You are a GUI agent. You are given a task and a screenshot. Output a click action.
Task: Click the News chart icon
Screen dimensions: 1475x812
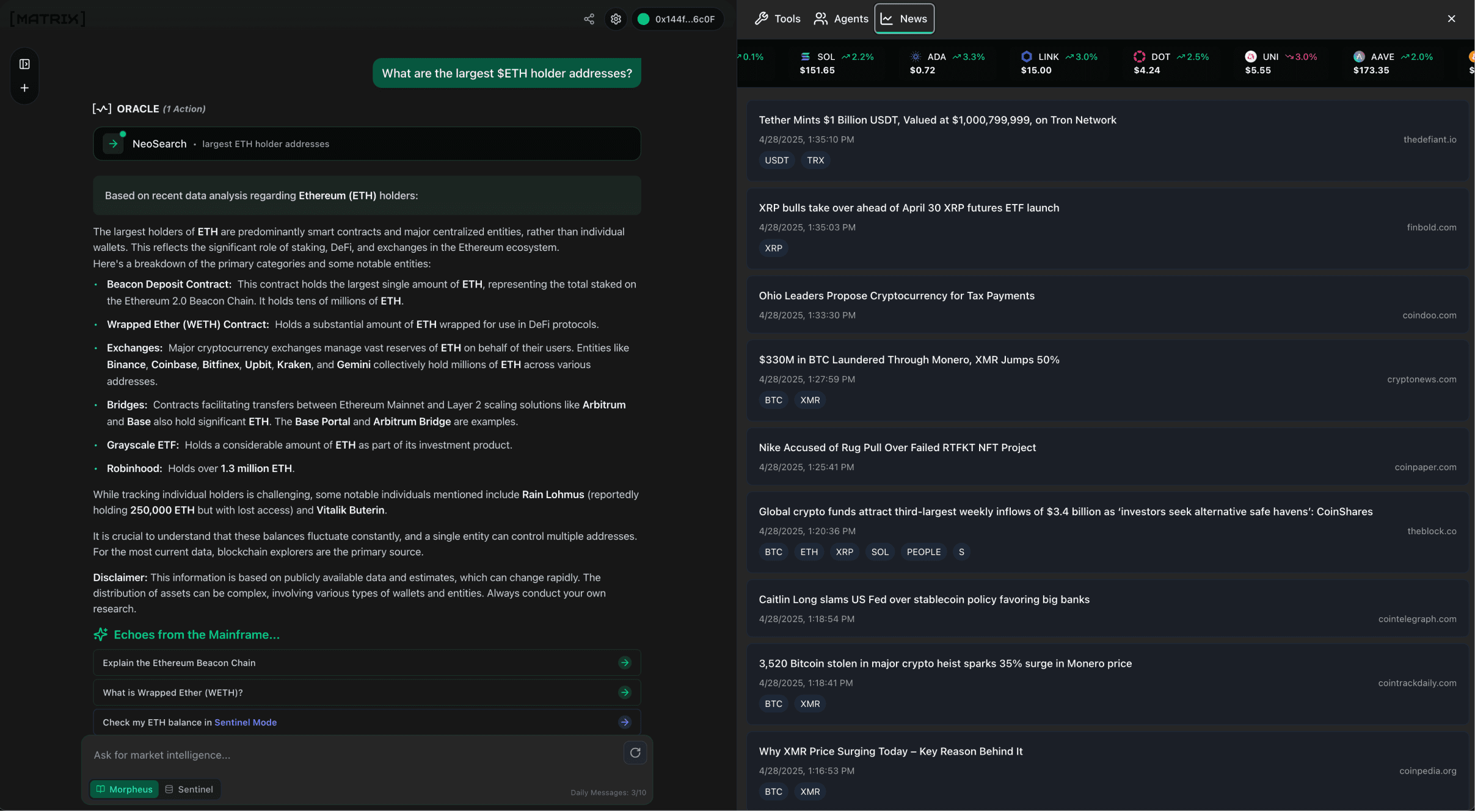[x=887, y=18]
